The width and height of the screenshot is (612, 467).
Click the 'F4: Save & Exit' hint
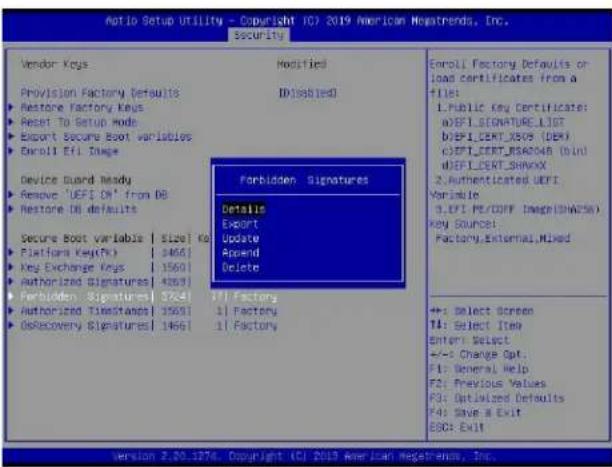coord(475,413)
